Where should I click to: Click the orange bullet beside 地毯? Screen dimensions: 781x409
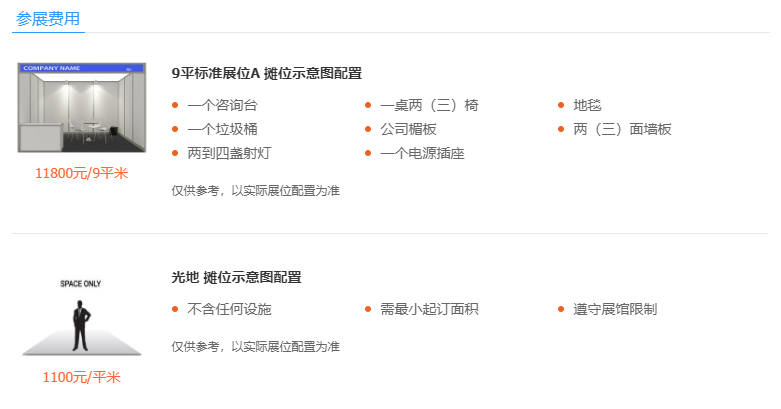click(561, 105)
